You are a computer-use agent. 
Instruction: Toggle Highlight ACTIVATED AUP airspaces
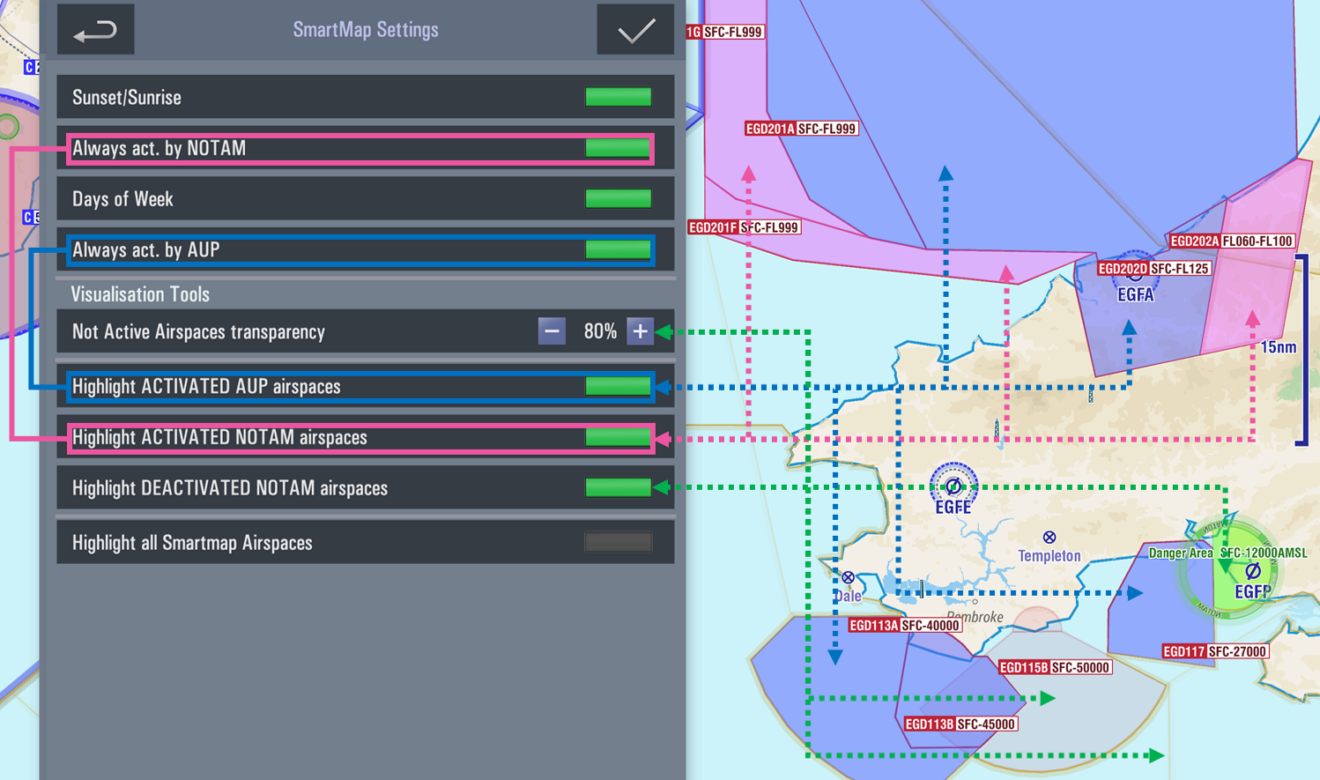tap(618, 386)
